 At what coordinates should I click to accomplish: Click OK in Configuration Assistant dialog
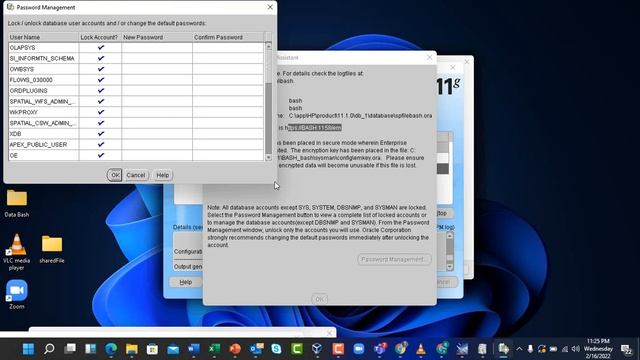click(319, 299)
